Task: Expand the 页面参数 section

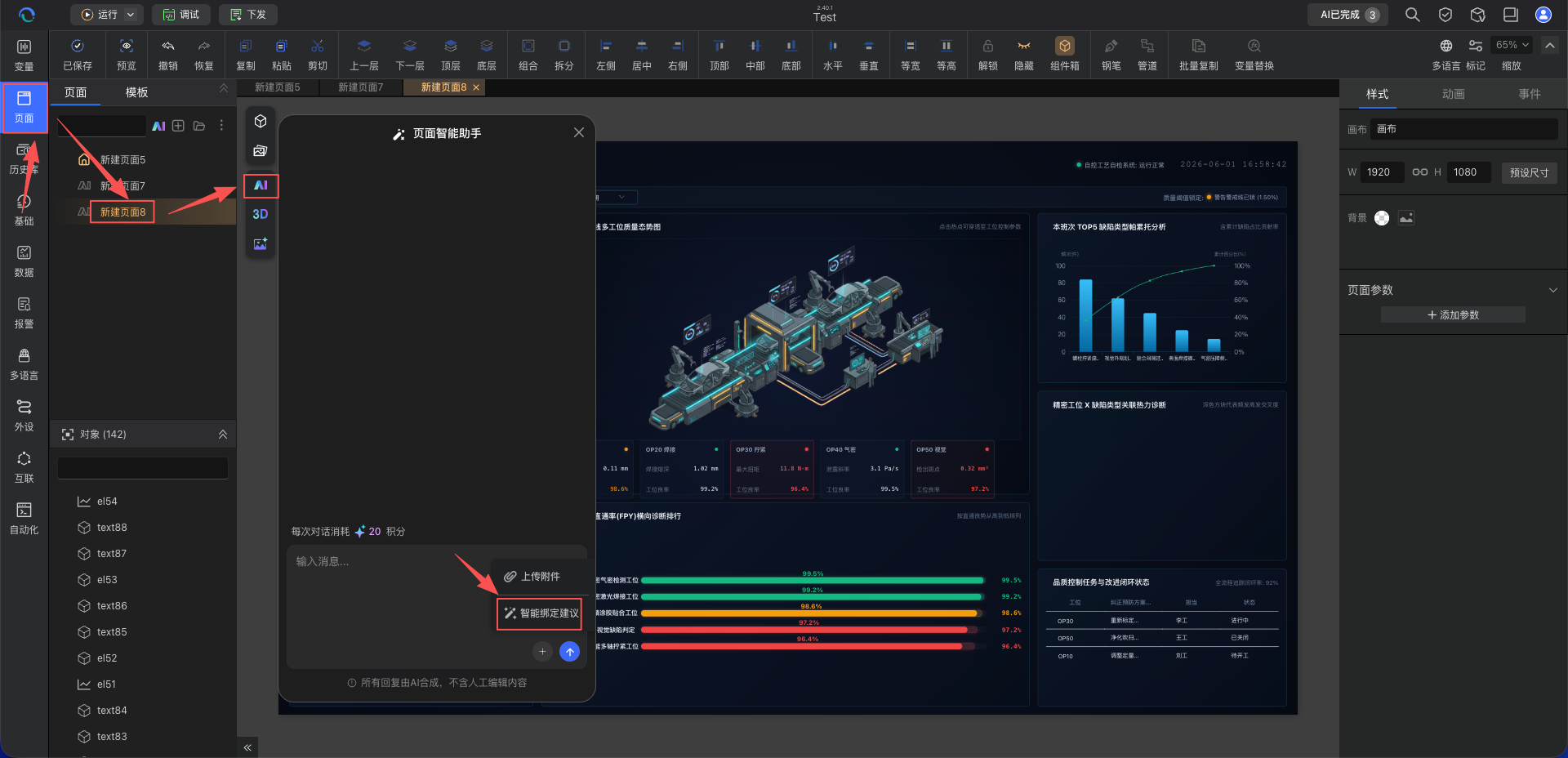Action: (x=1552, y=290)
